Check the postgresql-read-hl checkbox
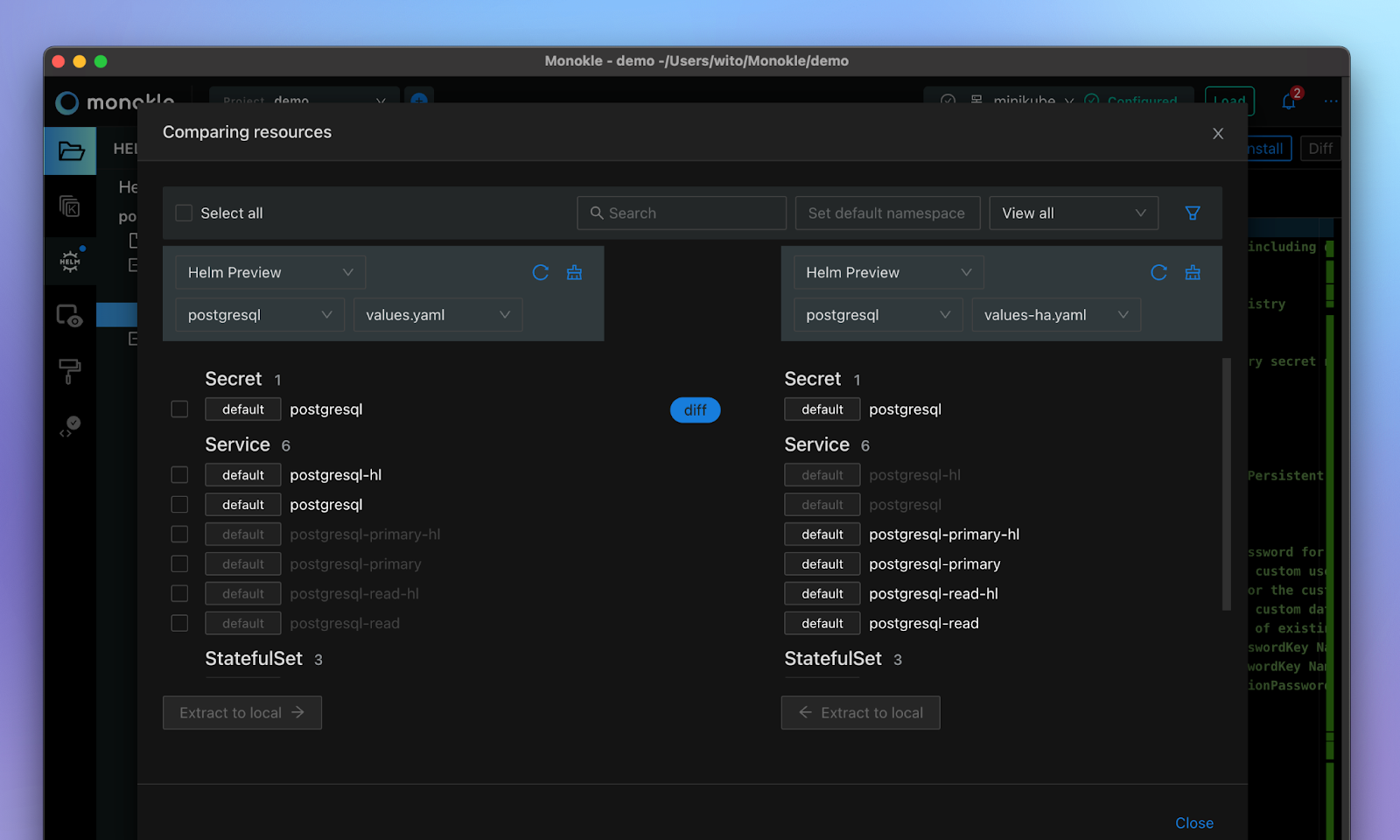Screen dimensions: 1400x840 click(x=179, y=593)
